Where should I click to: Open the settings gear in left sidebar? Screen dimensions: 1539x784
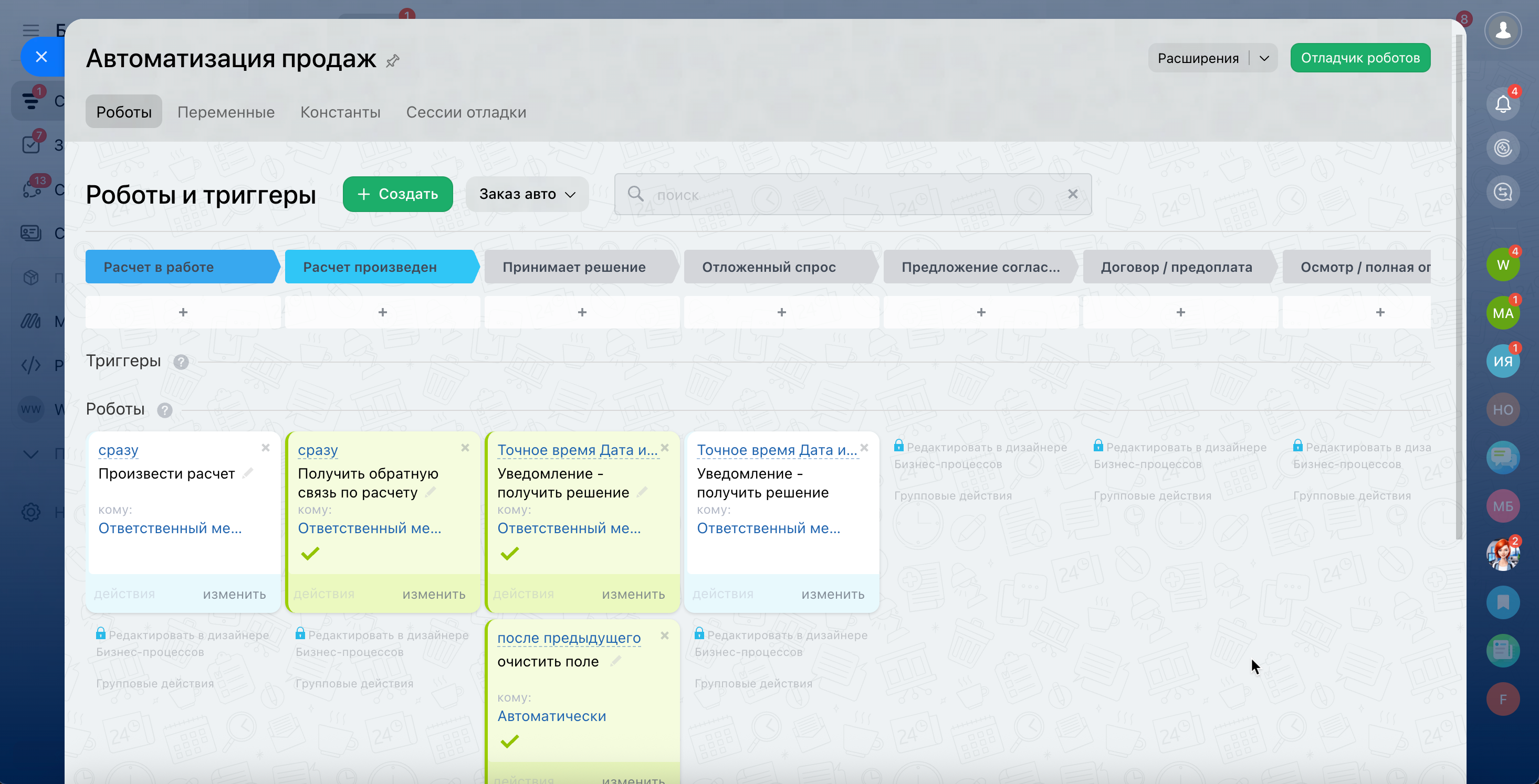31,512
